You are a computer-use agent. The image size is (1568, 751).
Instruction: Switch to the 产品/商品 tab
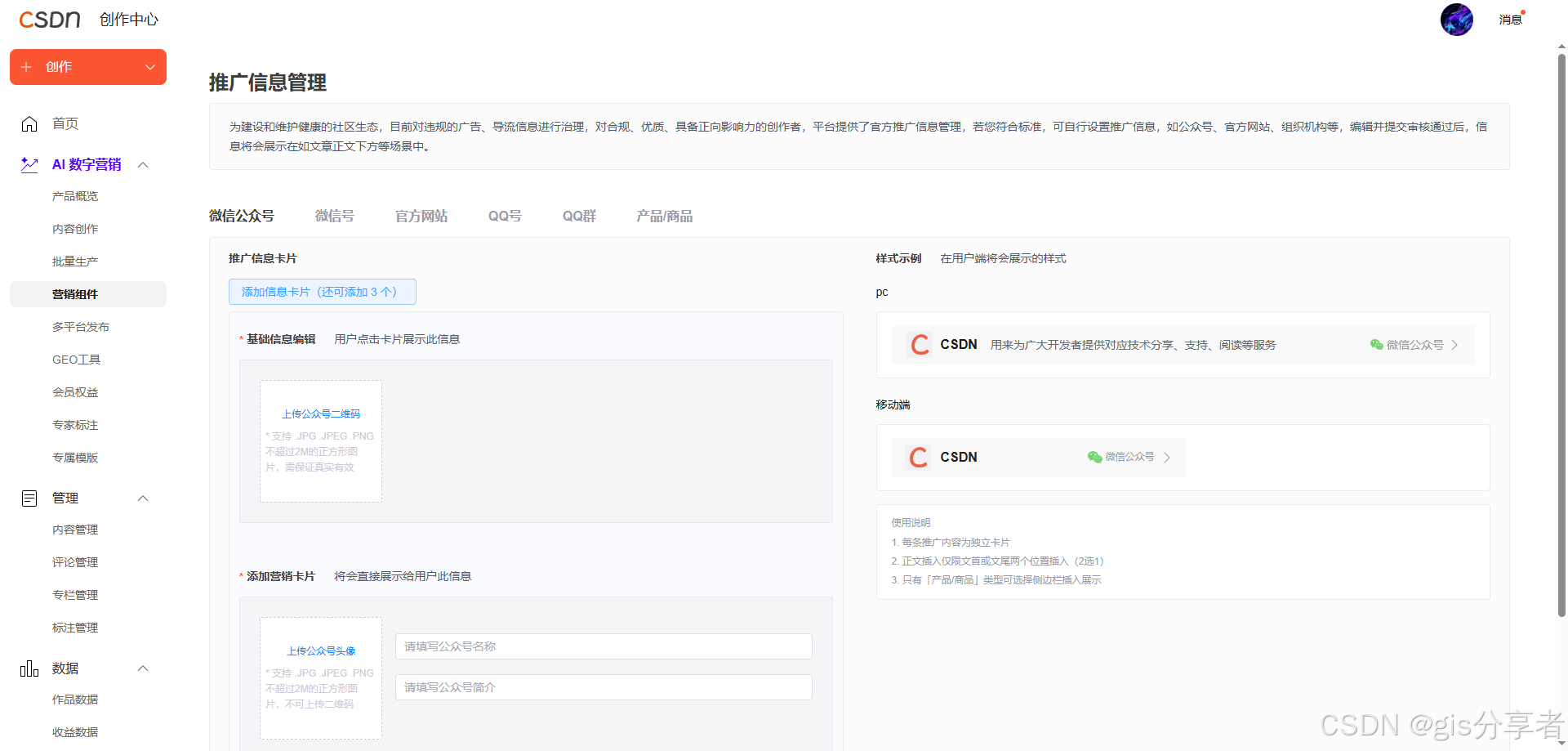[665, 216]
